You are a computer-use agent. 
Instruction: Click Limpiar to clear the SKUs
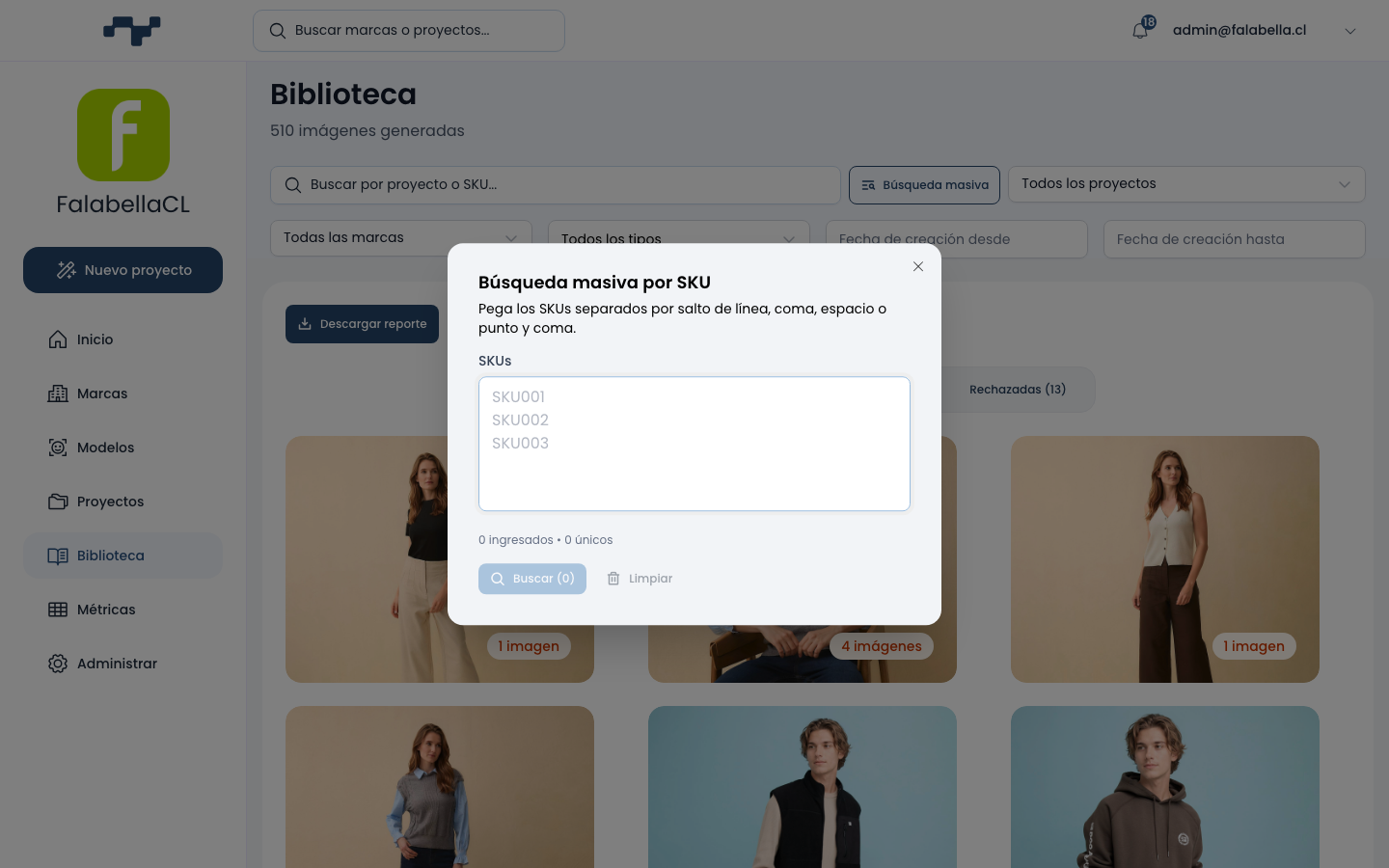(640, 579)
